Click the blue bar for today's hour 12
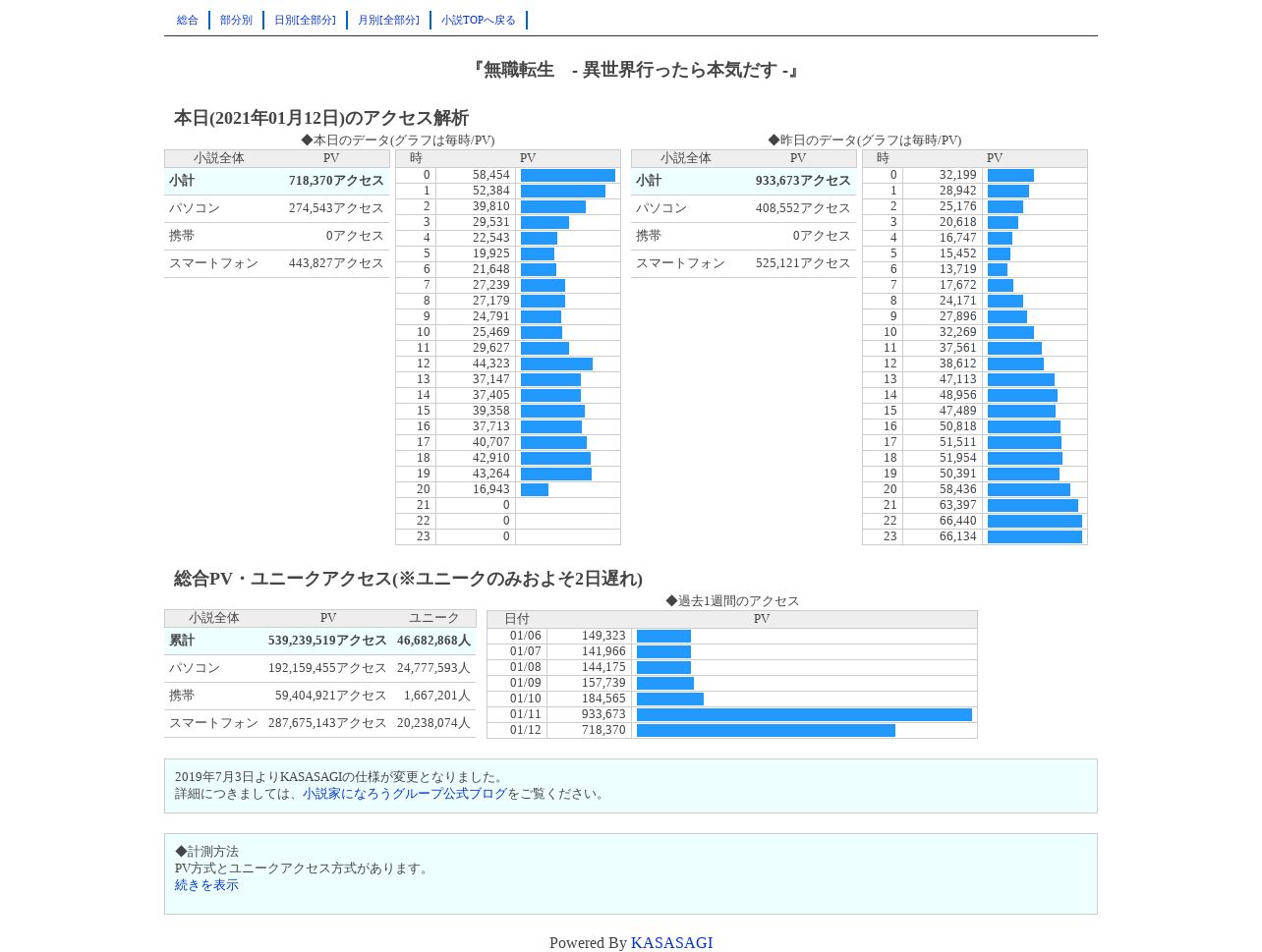Screen dimensions: 1262x952 coord(556,364)
